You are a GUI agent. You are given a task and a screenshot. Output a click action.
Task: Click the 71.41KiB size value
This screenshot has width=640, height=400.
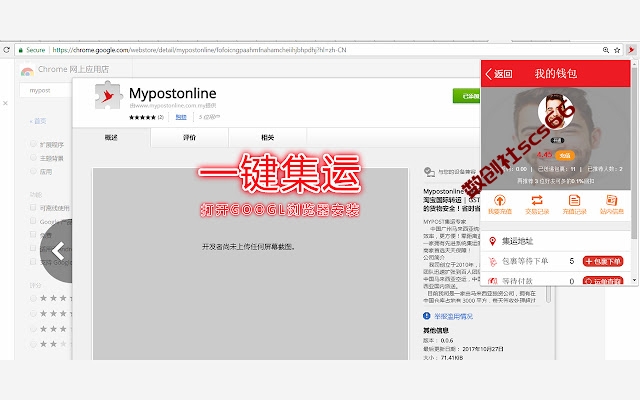[x=452, y=358]
